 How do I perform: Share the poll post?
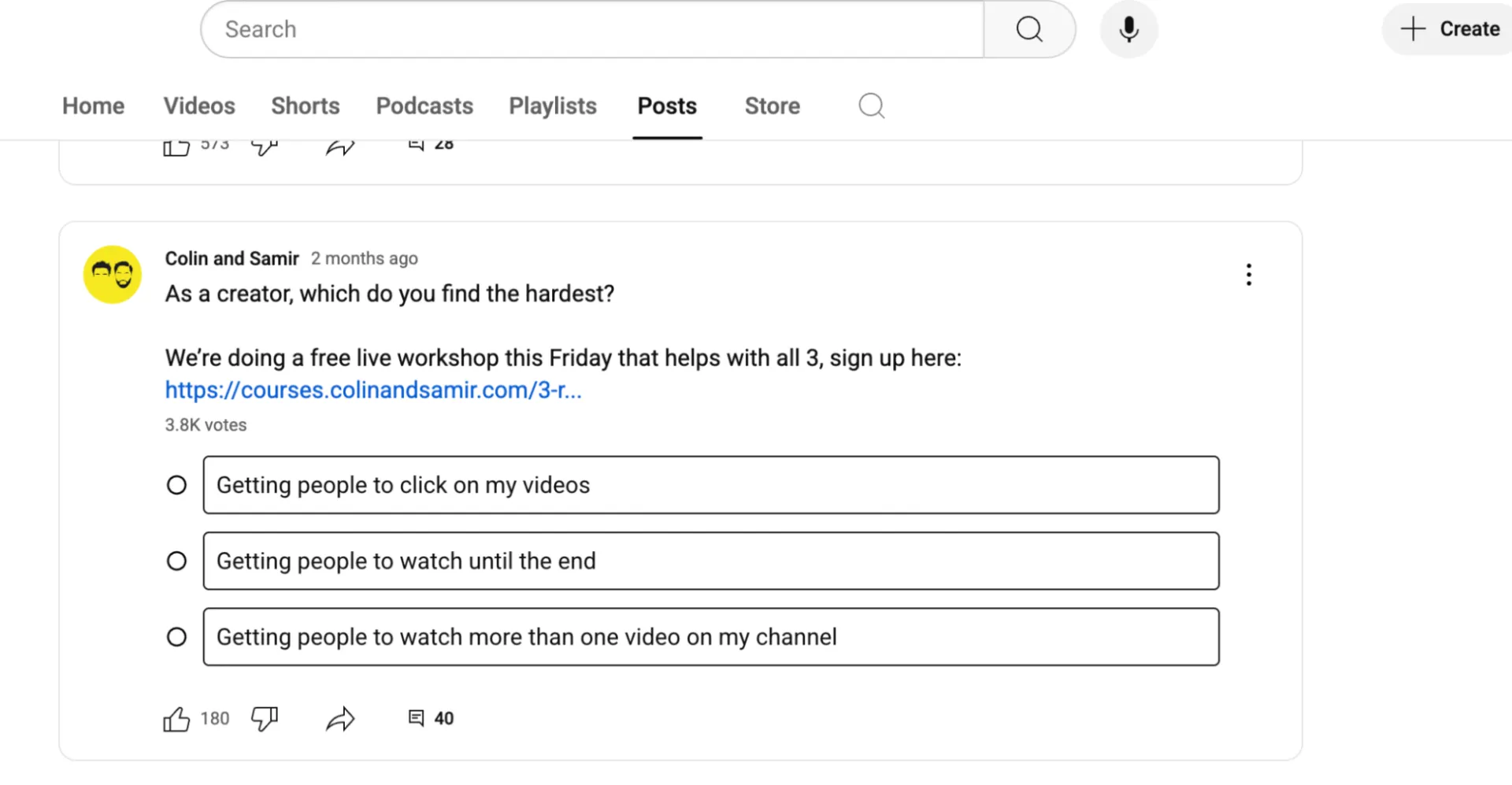coord(340,718)
